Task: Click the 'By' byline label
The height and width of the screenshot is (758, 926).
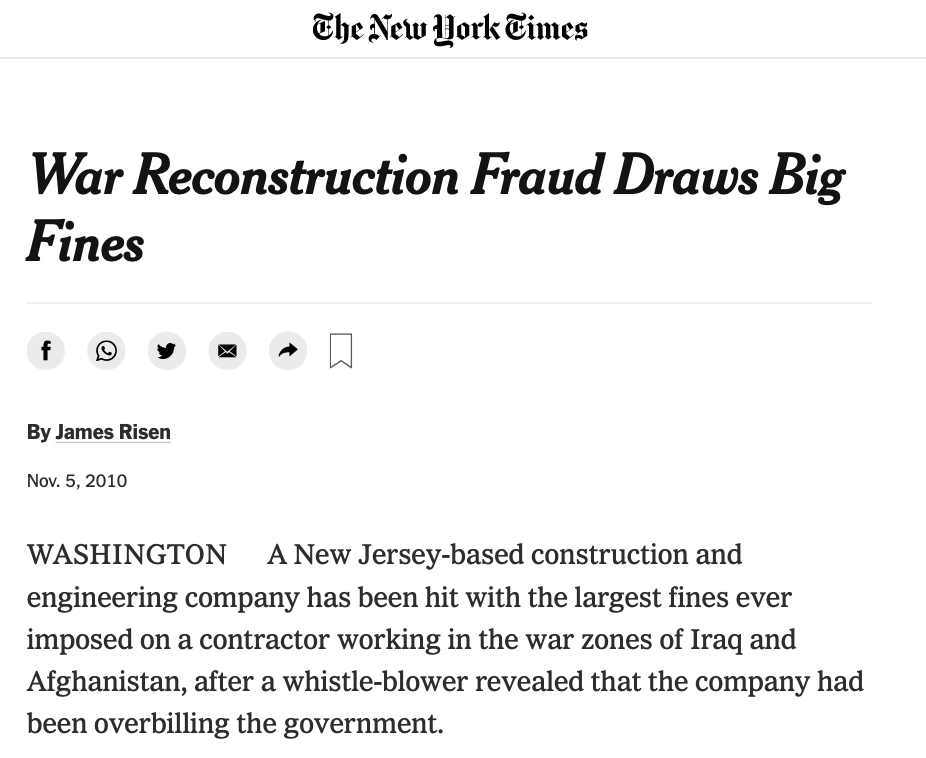Action: click(38, 432)
